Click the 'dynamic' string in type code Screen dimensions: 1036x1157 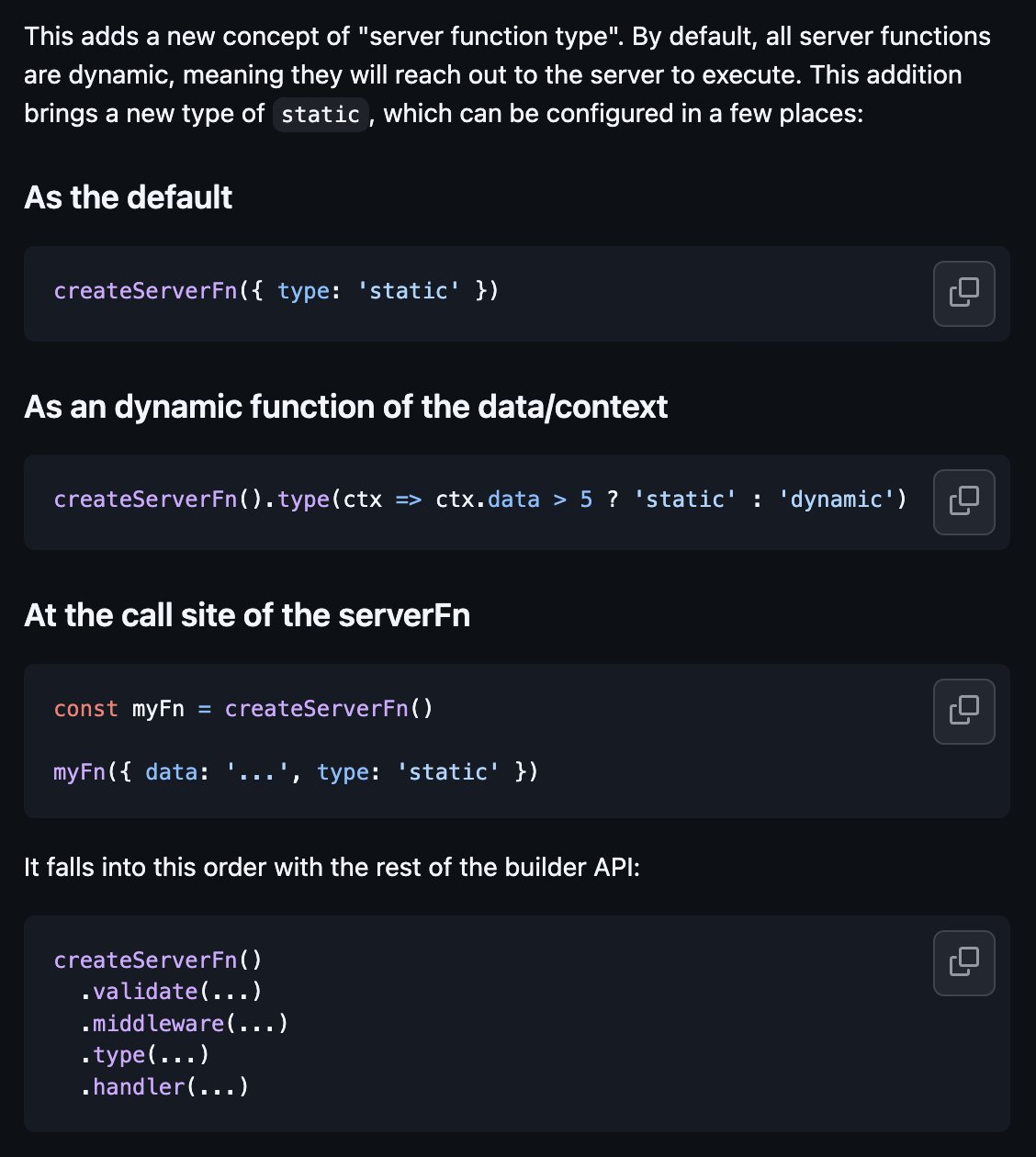(837, 500)
